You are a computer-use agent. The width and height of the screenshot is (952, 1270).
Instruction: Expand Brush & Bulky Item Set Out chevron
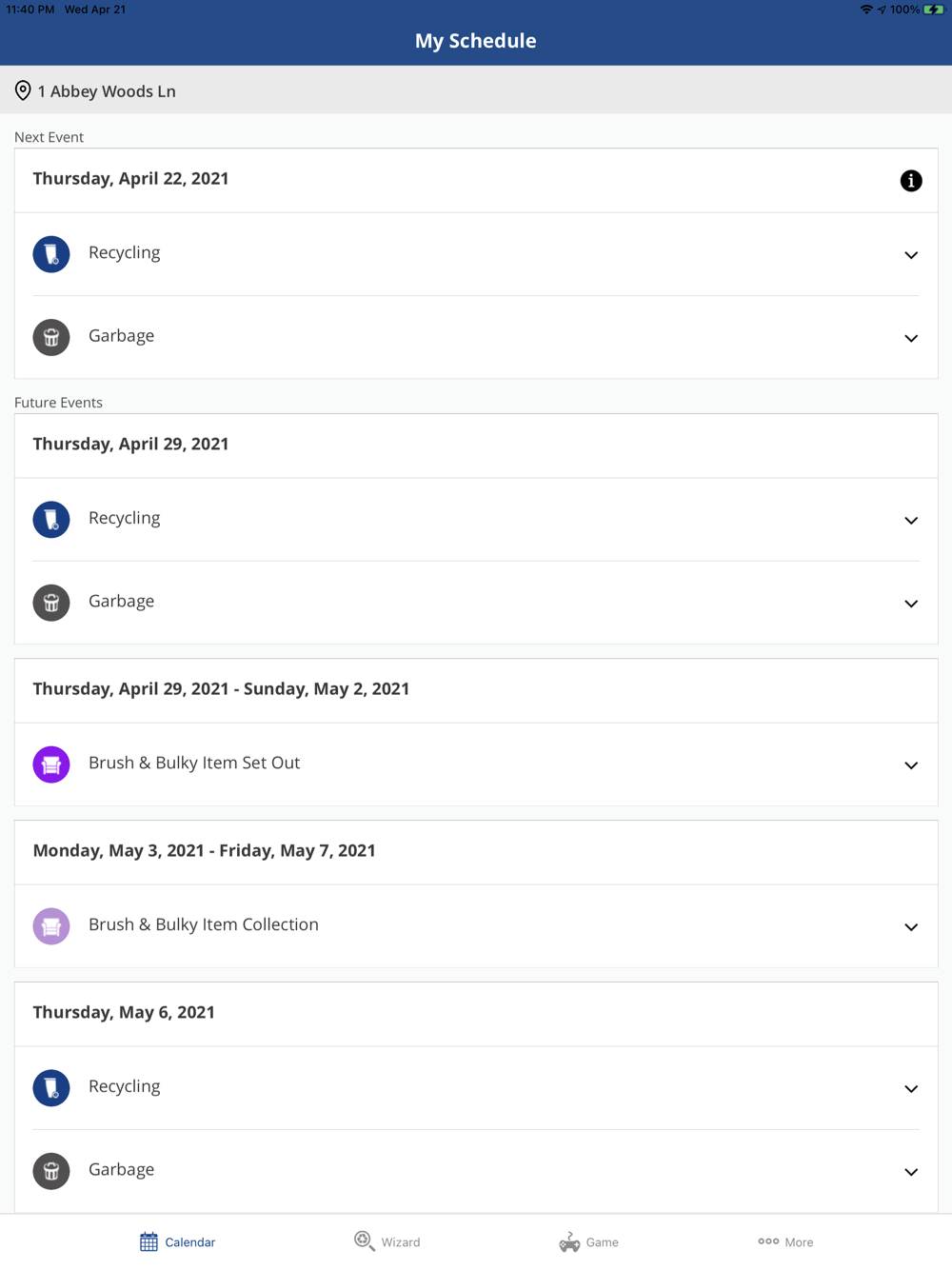[x=911, y=765]
